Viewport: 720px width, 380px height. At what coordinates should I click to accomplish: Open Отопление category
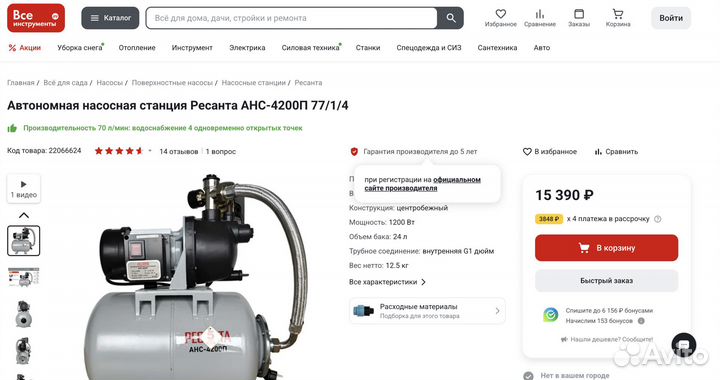(x=137, y=48)
